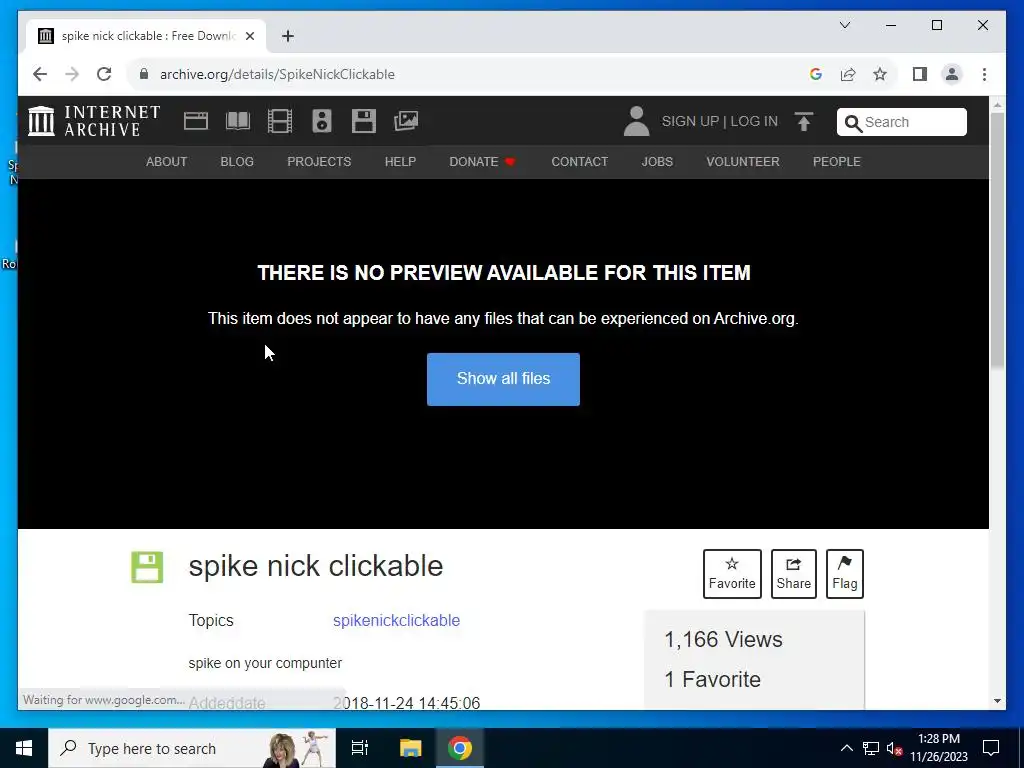
Task: Open the Web (Wayback Machine) icon
Action: point(196,121)
